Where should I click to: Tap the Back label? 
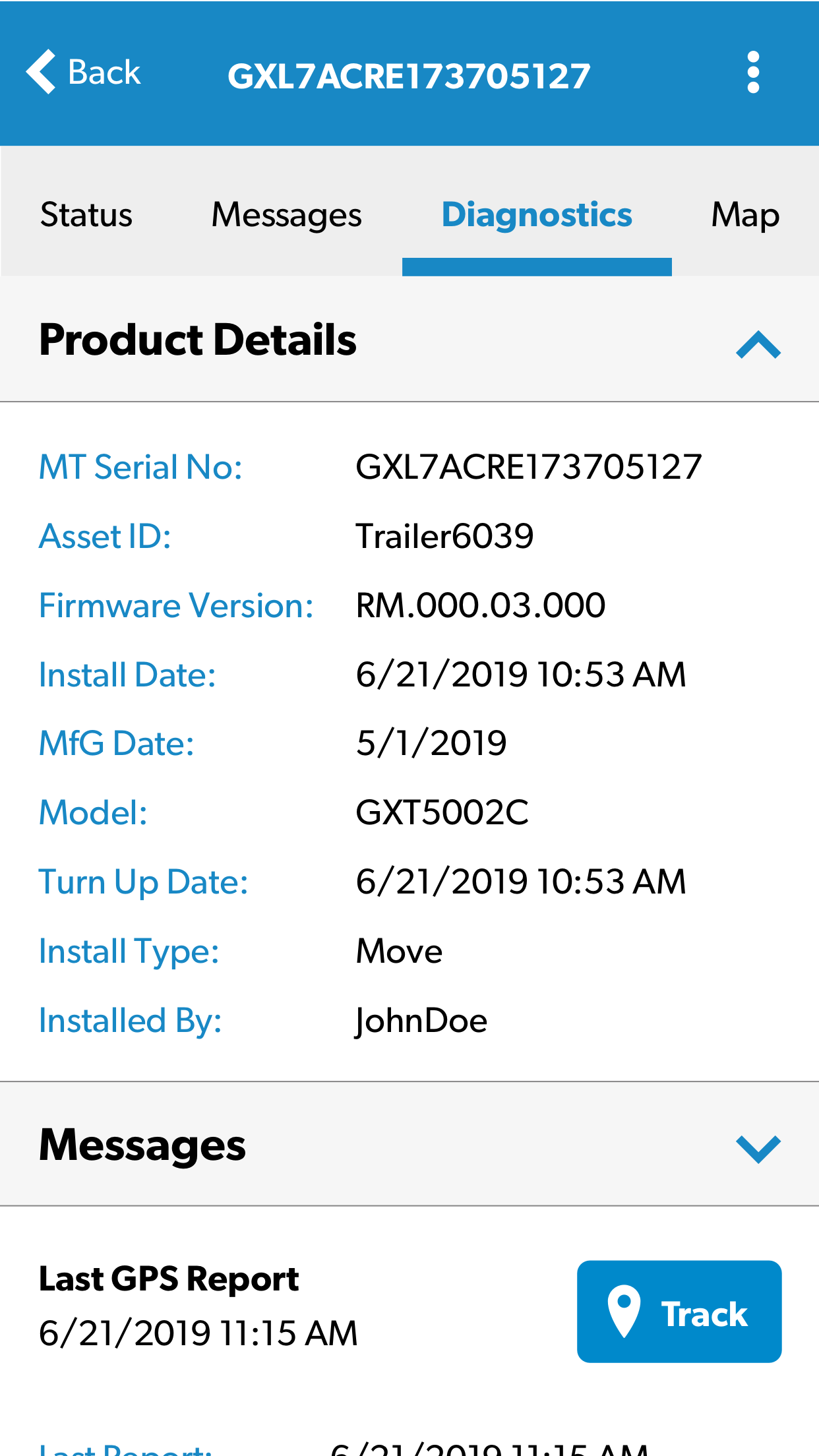click(104, 73)
